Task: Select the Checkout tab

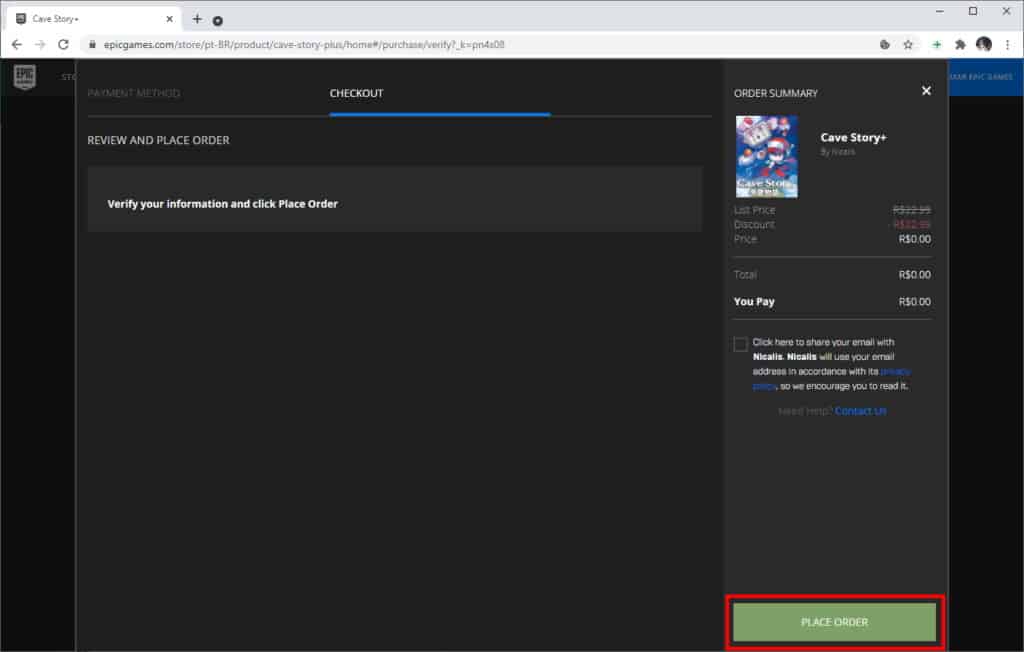Action: [356, 93]
